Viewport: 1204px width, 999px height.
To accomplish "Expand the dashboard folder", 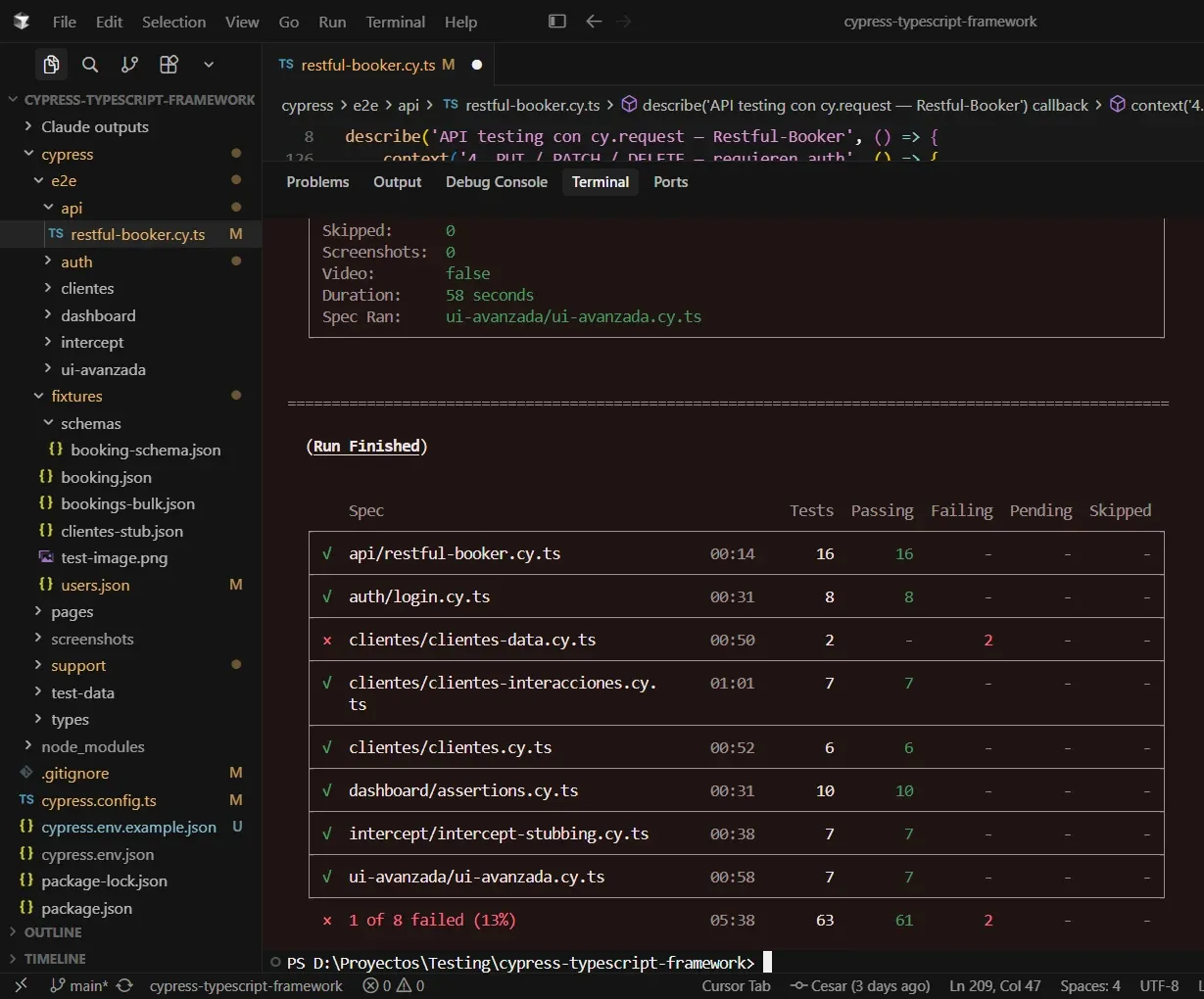I will pos(131,316).
